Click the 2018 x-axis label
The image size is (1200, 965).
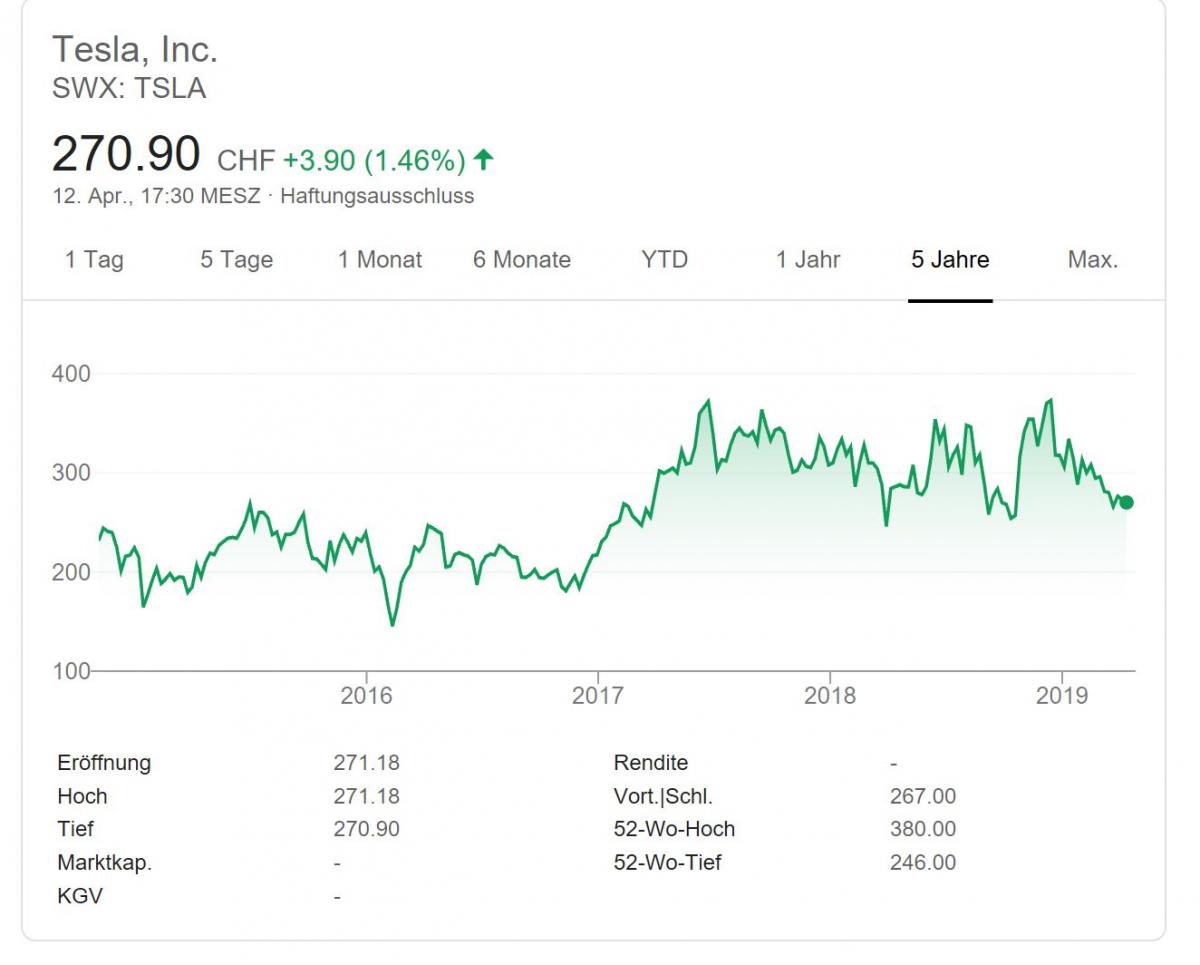(830, 696)
